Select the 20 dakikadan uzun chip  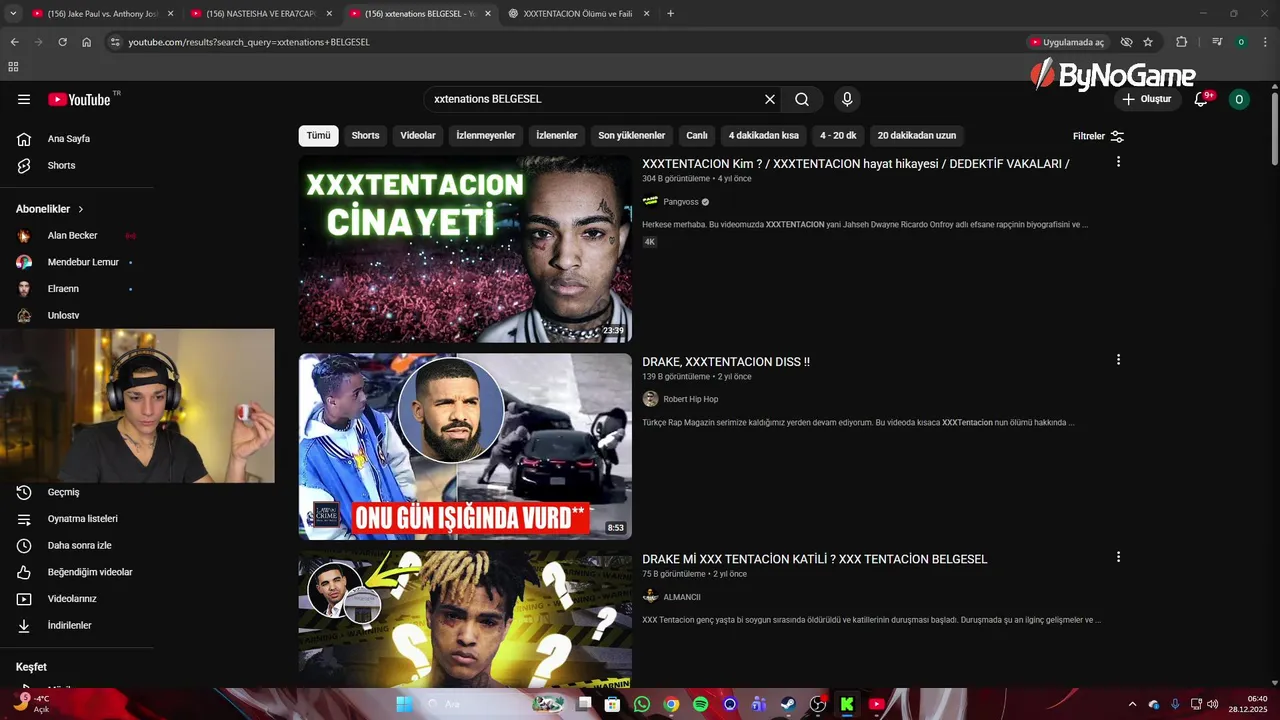917,136
